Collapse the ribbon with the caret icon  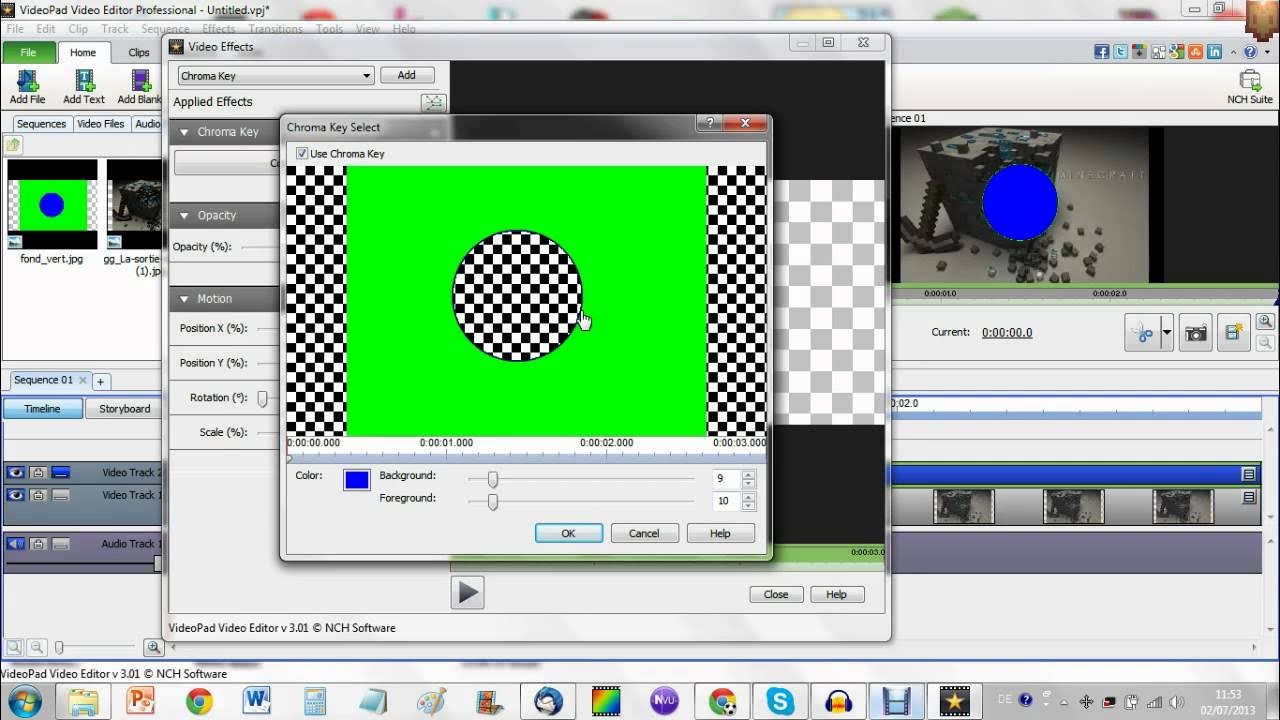(1234, 52)
